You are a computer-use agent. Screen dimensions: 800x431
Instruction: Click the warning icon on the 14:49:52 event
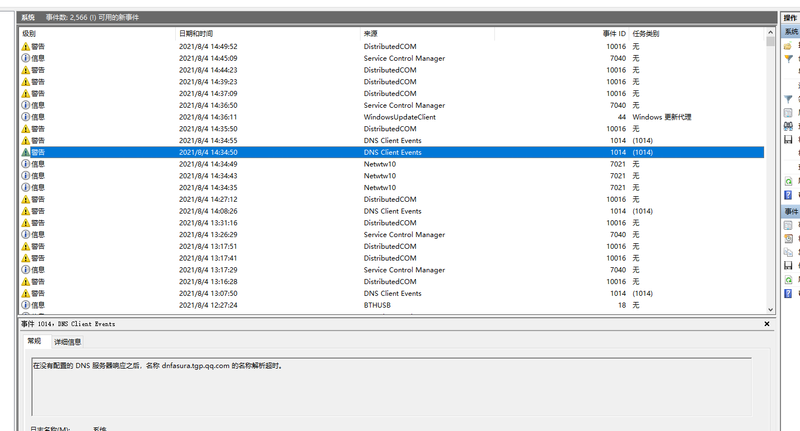26,46
